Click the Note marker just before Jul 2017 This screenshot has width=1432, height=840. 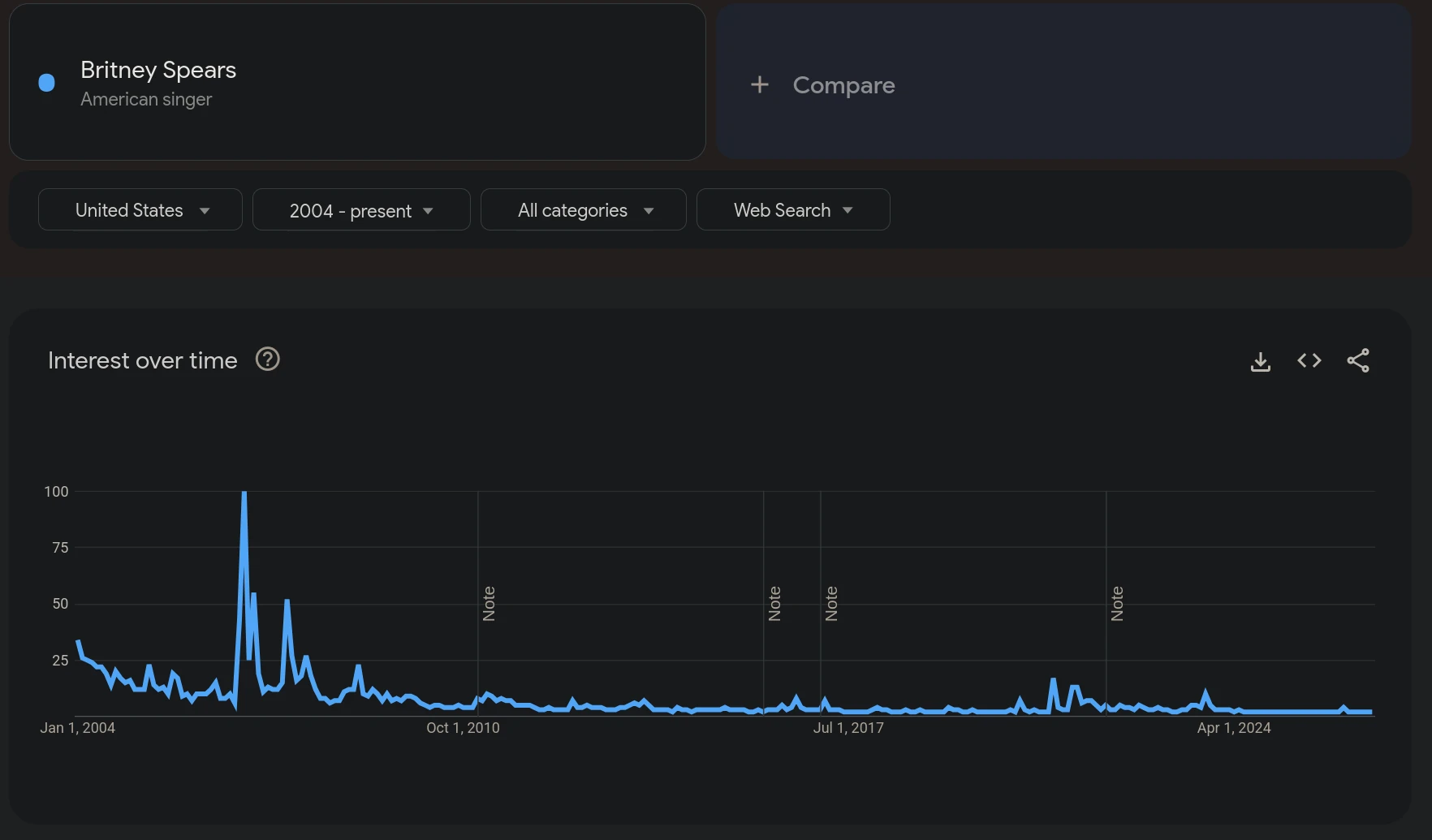click(774, 604)
